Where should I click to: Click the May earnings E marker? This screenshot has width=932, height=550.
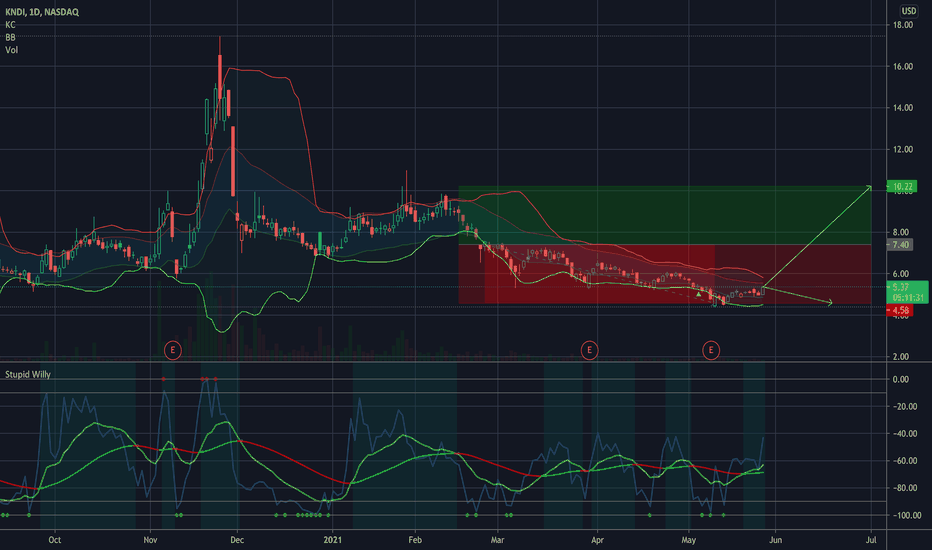coord(710,350)
